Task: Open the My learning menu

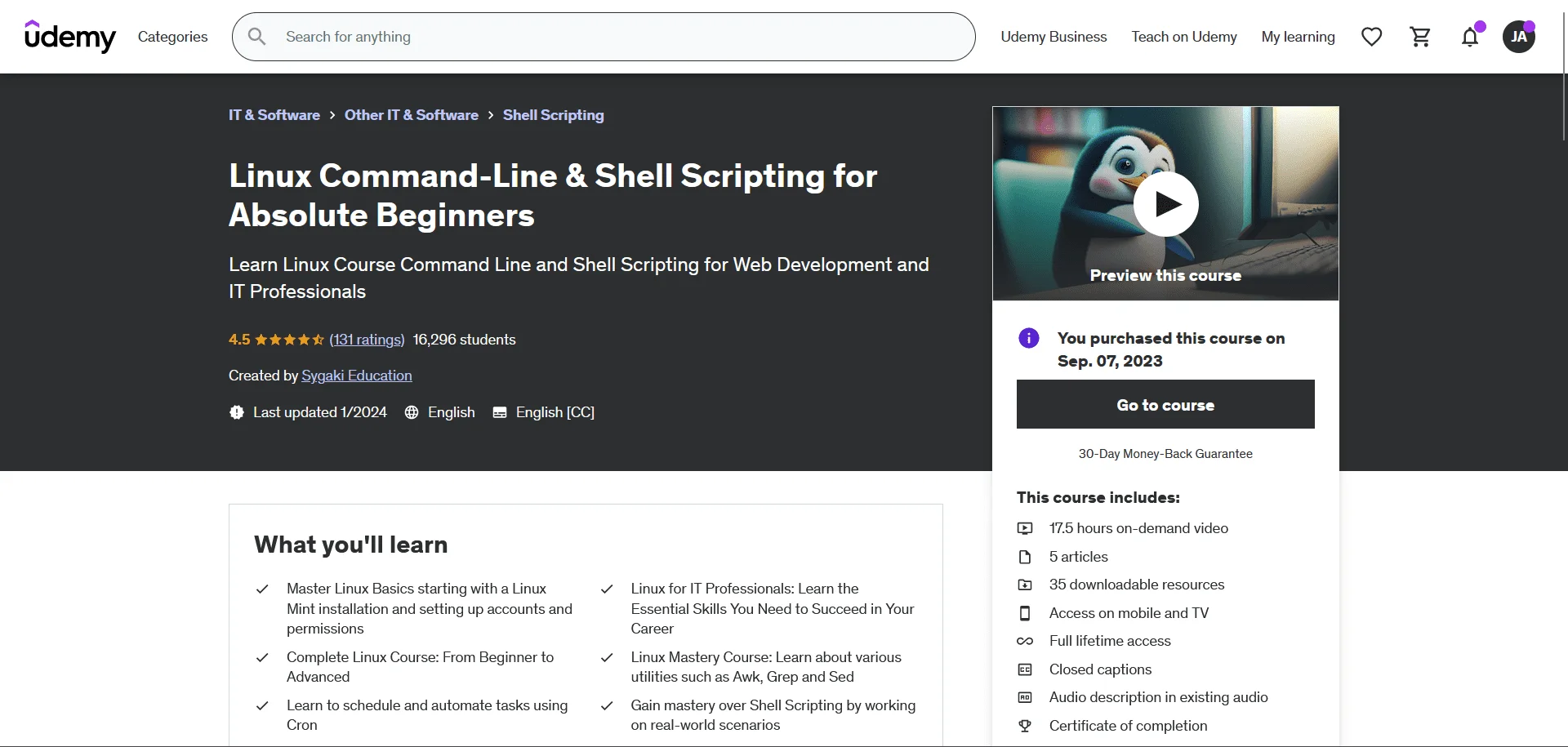Action: (1298, 37)
